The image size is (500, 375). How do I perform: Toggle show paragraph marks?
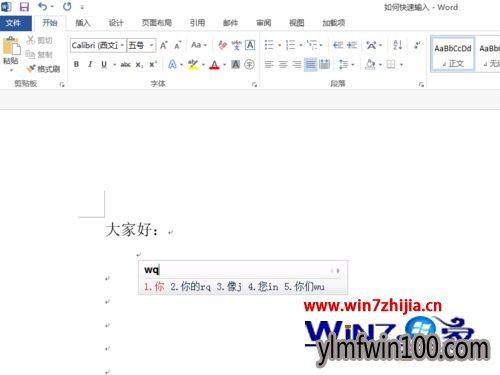pos(417,45)
